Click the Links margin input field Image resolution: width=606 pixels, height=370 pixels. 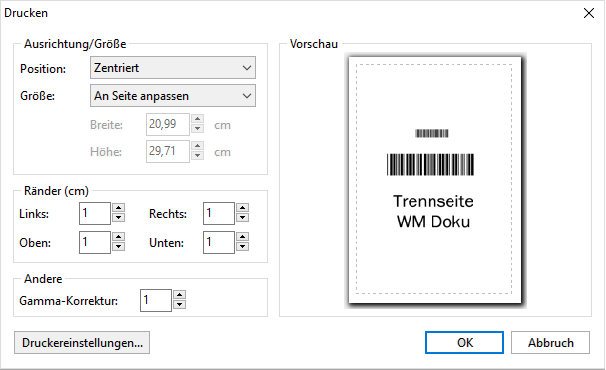[95, 213]
